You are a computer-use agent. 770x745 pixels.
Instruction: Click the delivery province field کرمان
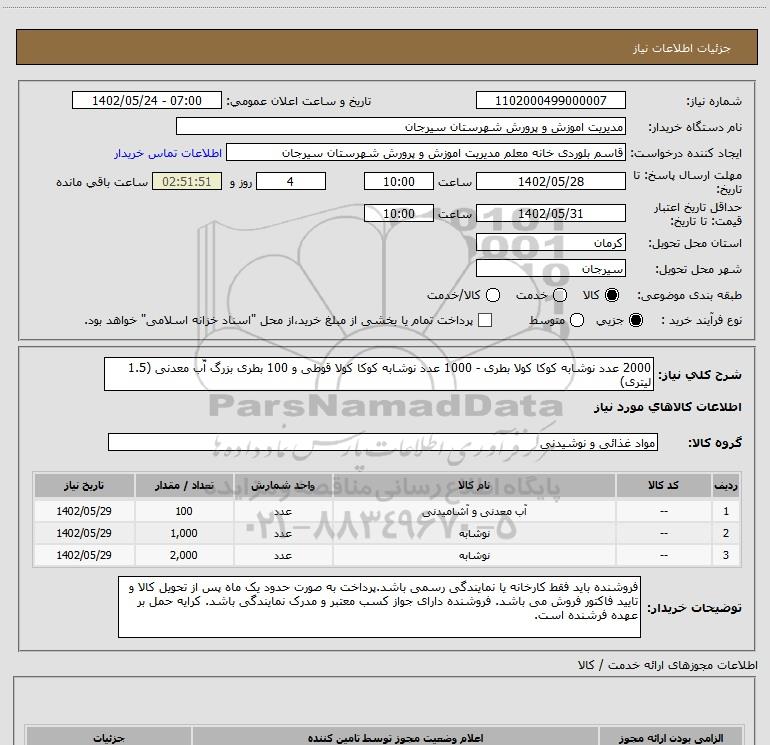[550, 242]
